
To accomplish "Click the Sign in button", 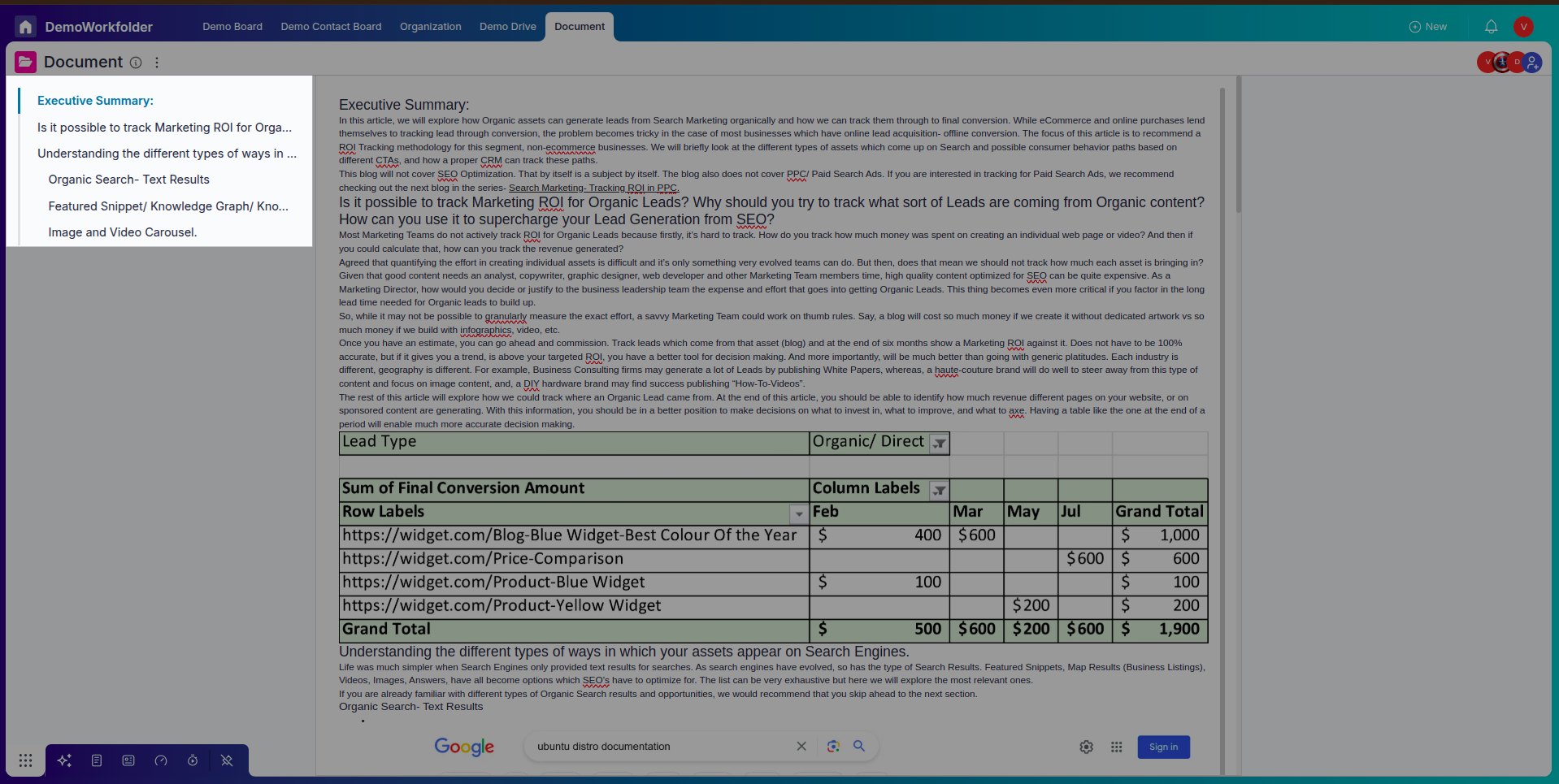I will pos(1163,747).
